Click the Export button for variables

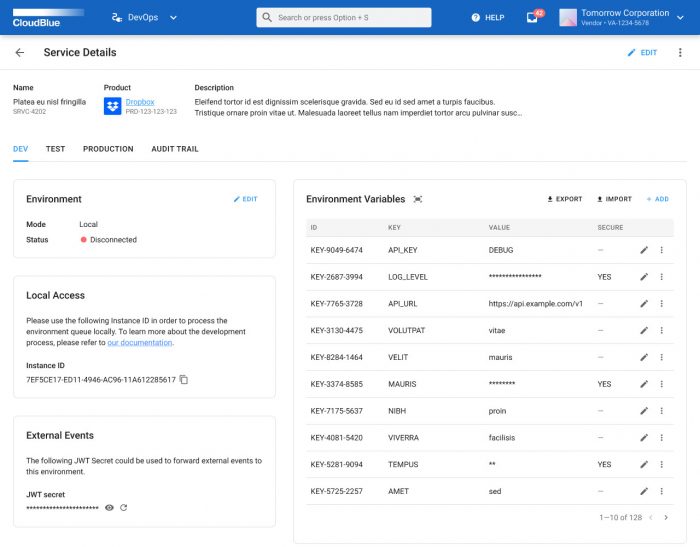[x=564, y=199]
